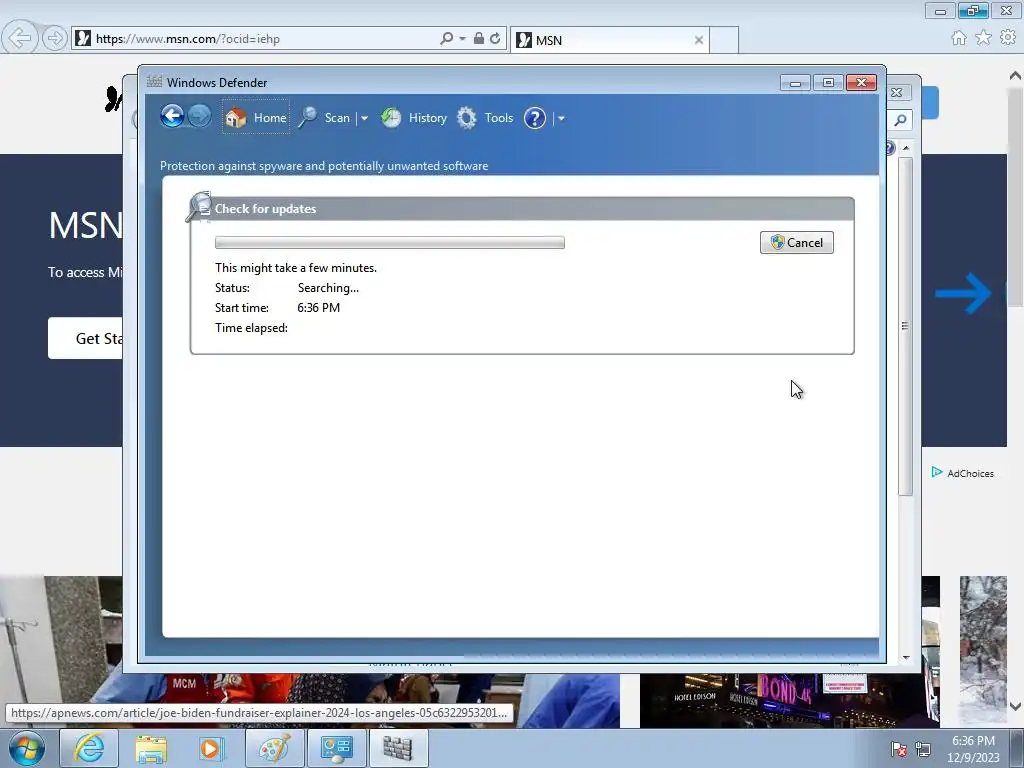The height and width of the screenshot is (768, 1024).
Task: Expand the address bar autocomplete dropdown
Action: [462, 39]
